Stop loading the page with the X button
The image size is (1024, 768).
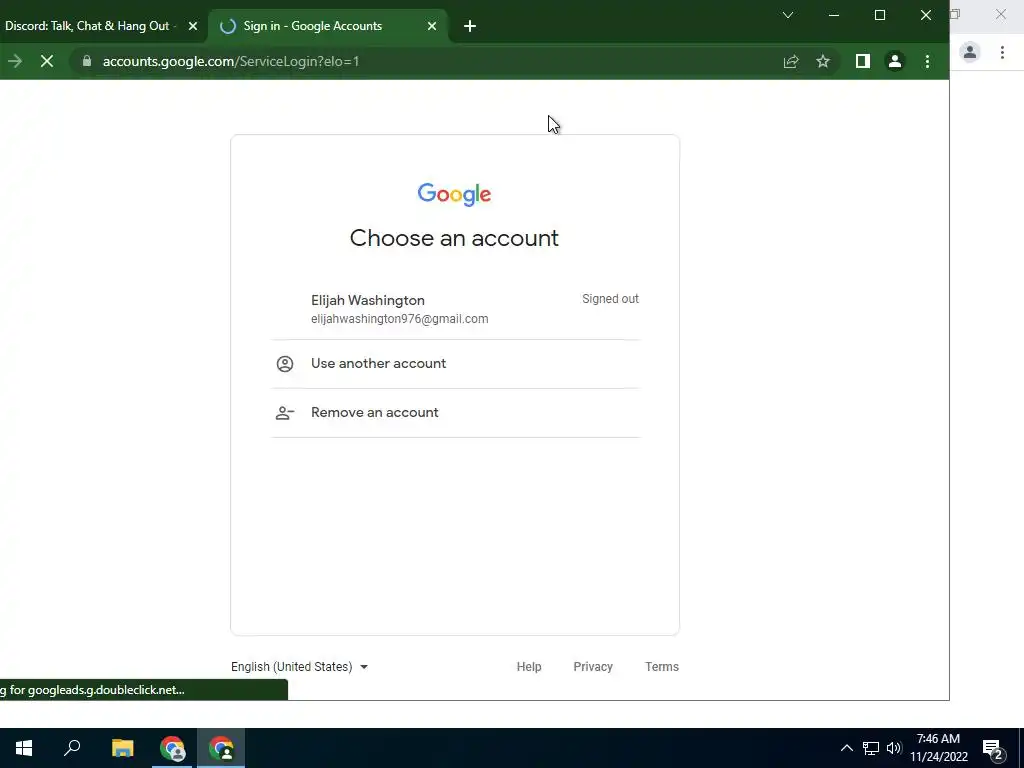(x=47, y=61)
